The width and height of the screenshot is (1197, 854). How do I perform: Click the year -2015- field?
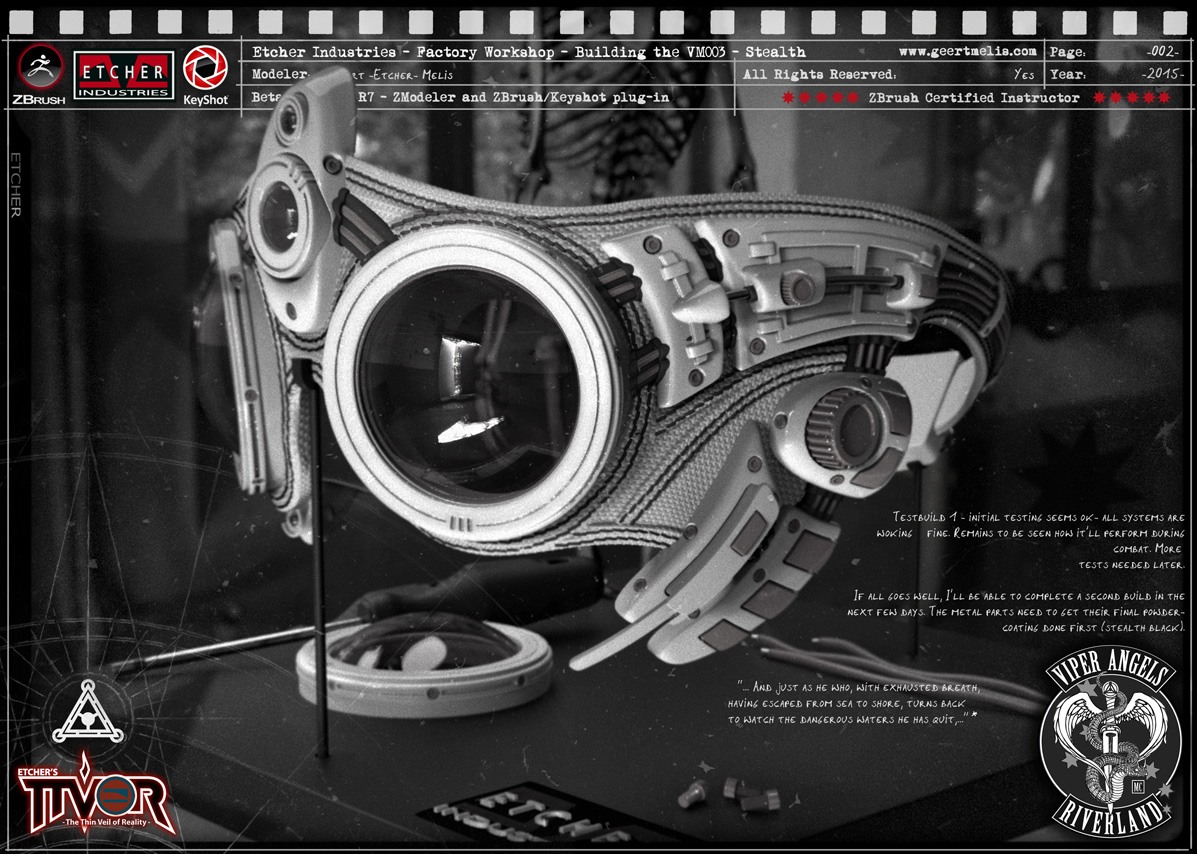tap(1163, 75)
